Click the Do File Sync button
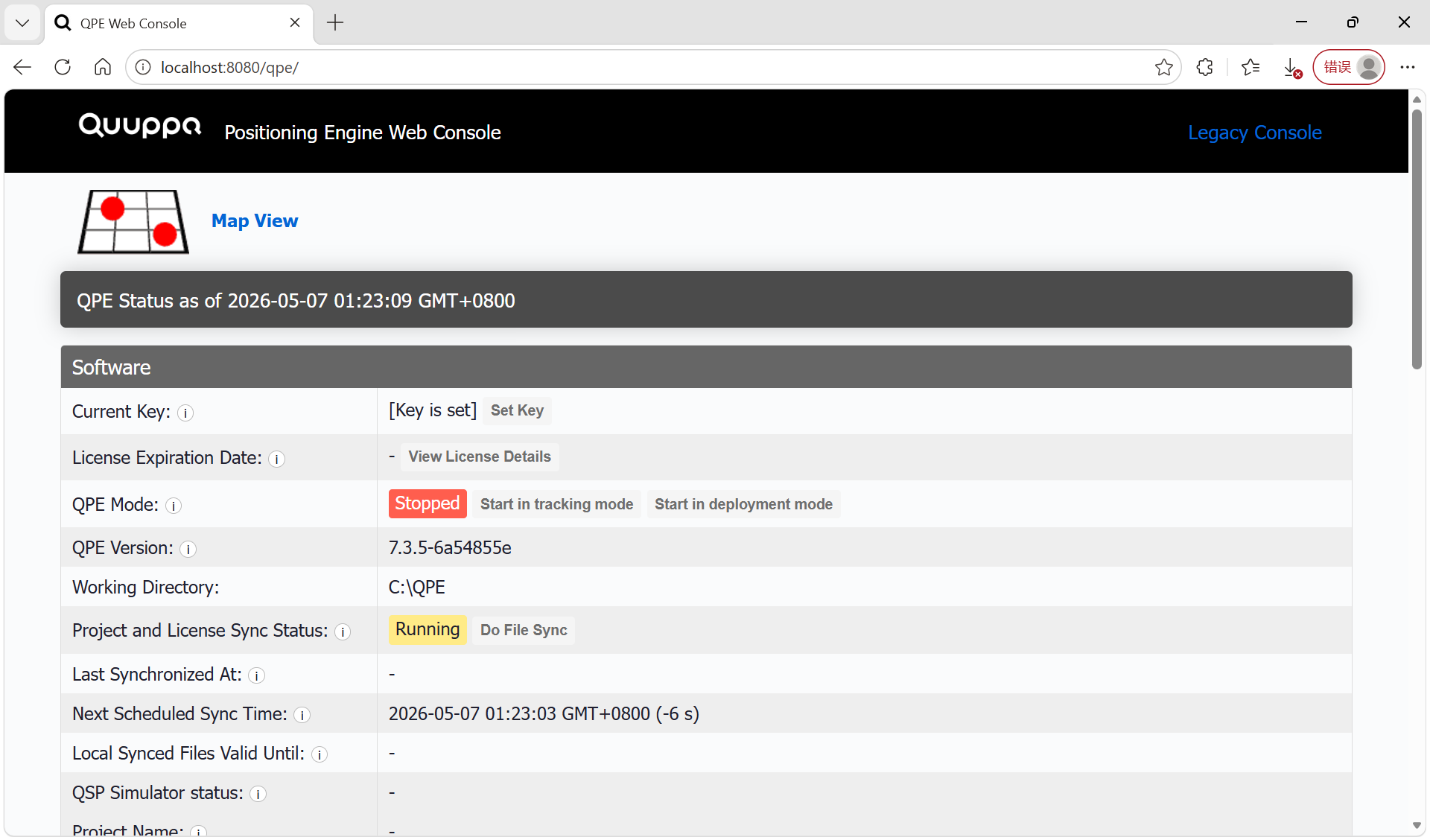1430x840 pixels. tap(524, 630)
